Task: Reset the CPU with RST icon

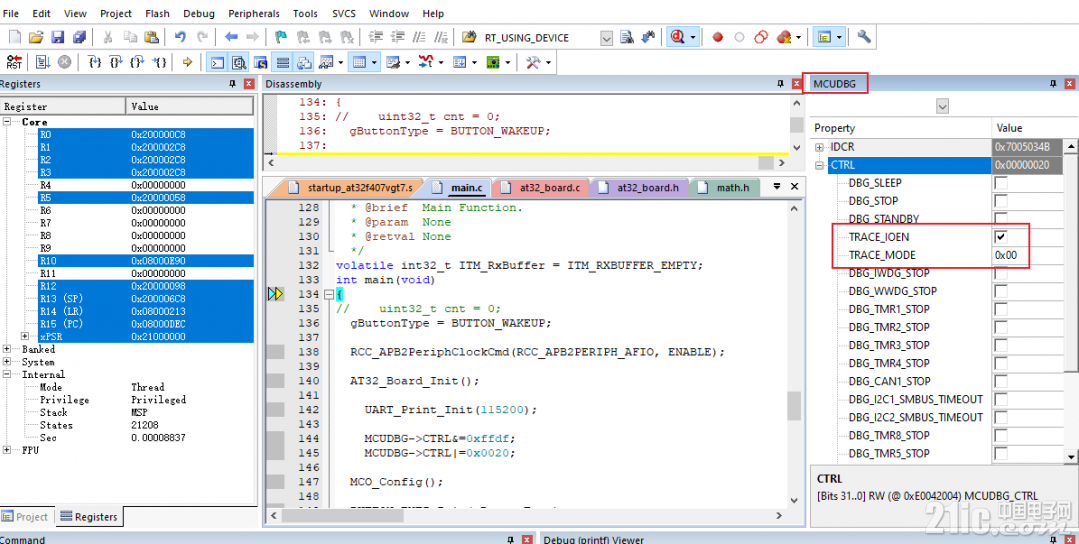Action: 14,63
